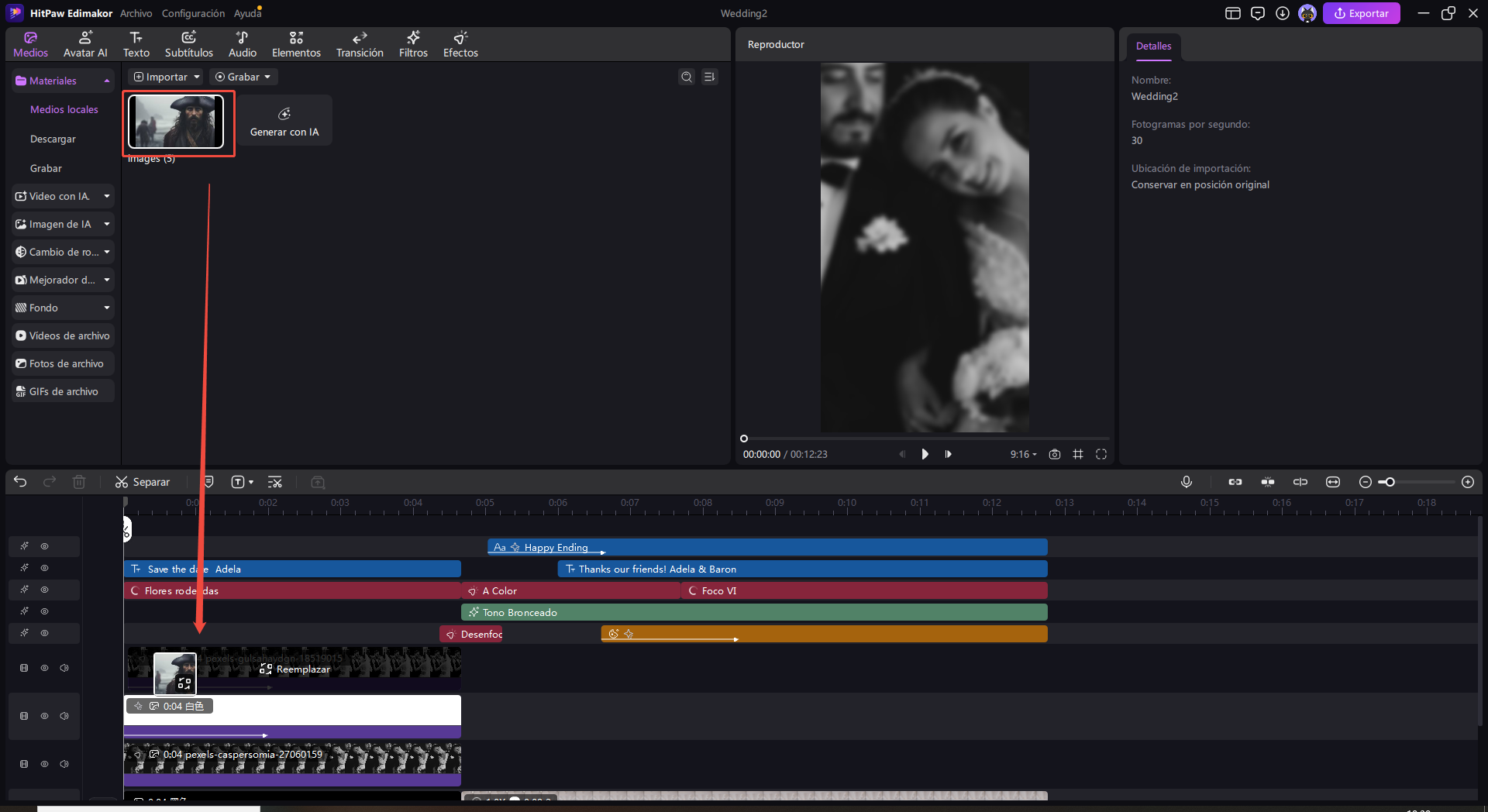1488x812 pixels.
Task: Toggle visibility of the Flores rodeadas track
Action: (x=44, y=590)
